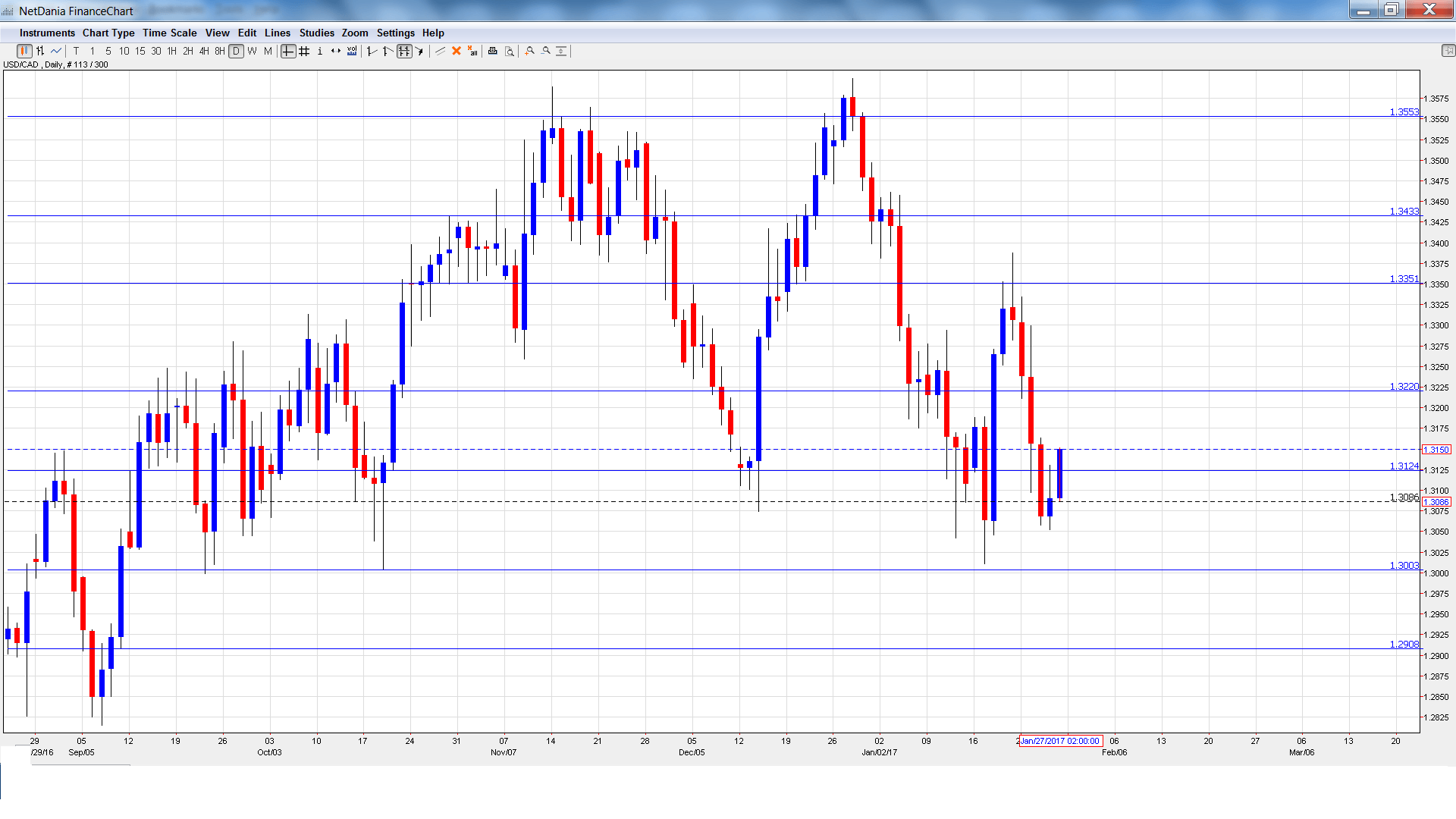Open the Studies menu
Viewport: 1456px width, 819px height.
[x=316, y=33]
